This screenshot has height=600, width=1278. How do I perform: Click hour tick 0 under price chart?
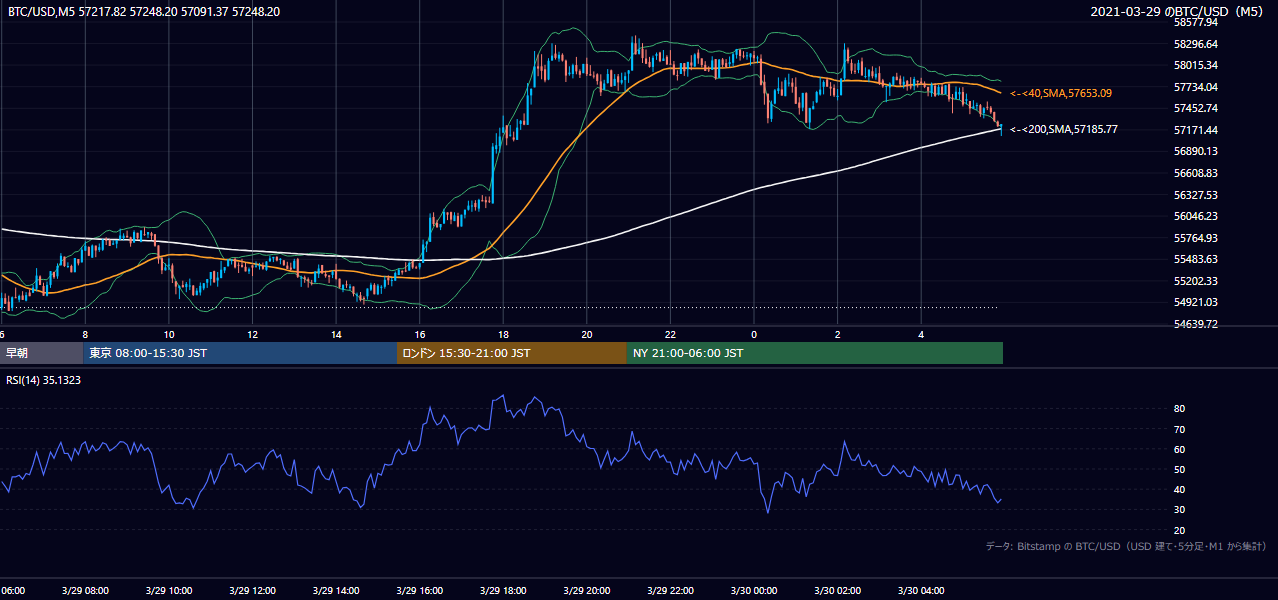tap(754, 334)
